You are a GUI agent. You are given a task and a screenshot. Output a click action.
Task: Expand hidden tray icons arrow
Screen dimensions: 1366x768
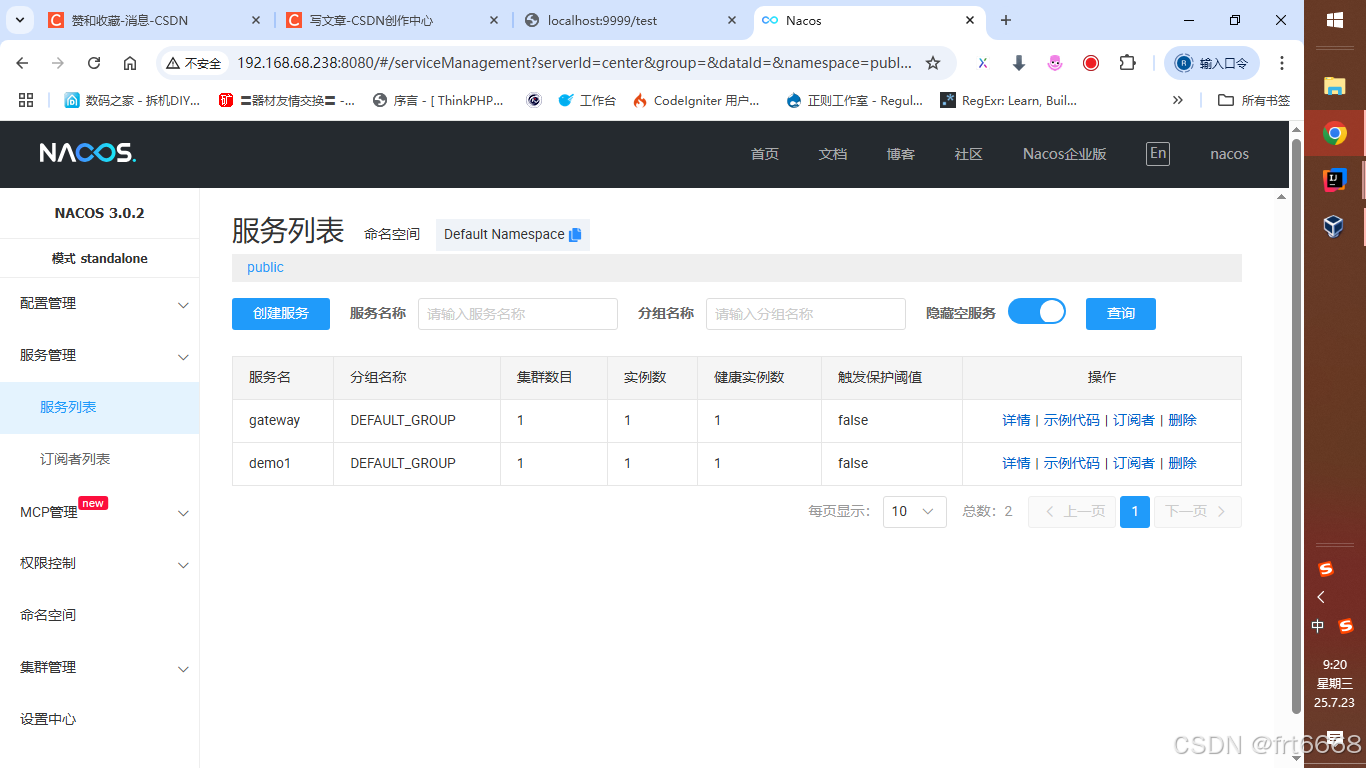coord(1321,597)
